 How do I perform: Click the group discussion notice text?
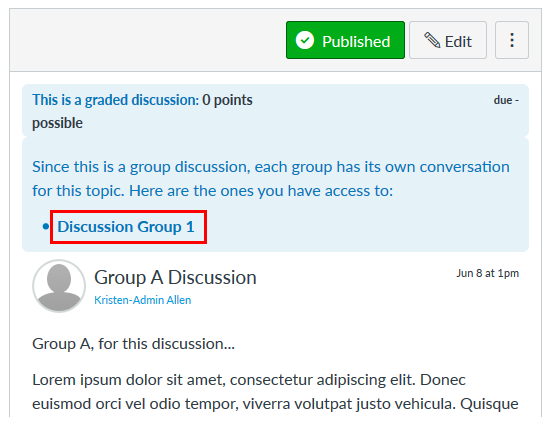click(x=271, y=179)
